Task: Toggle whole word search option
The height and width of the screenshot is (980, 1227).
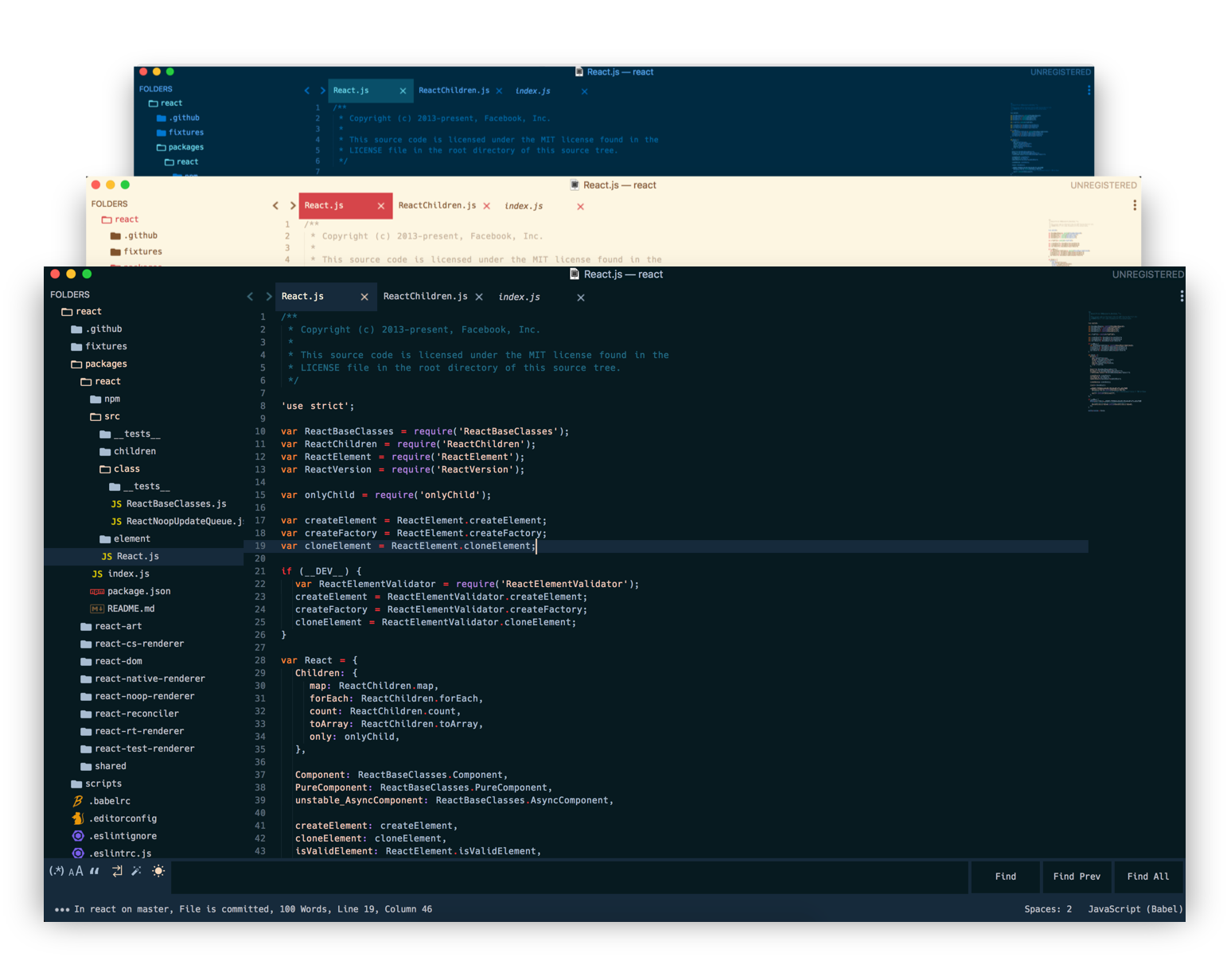Action: point(95,871)
